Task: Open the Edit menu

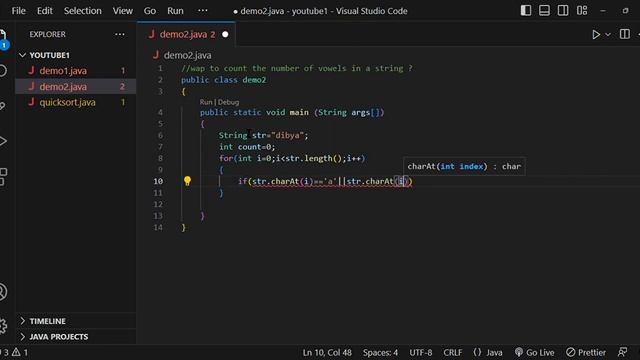Action: tap(44, 11)
